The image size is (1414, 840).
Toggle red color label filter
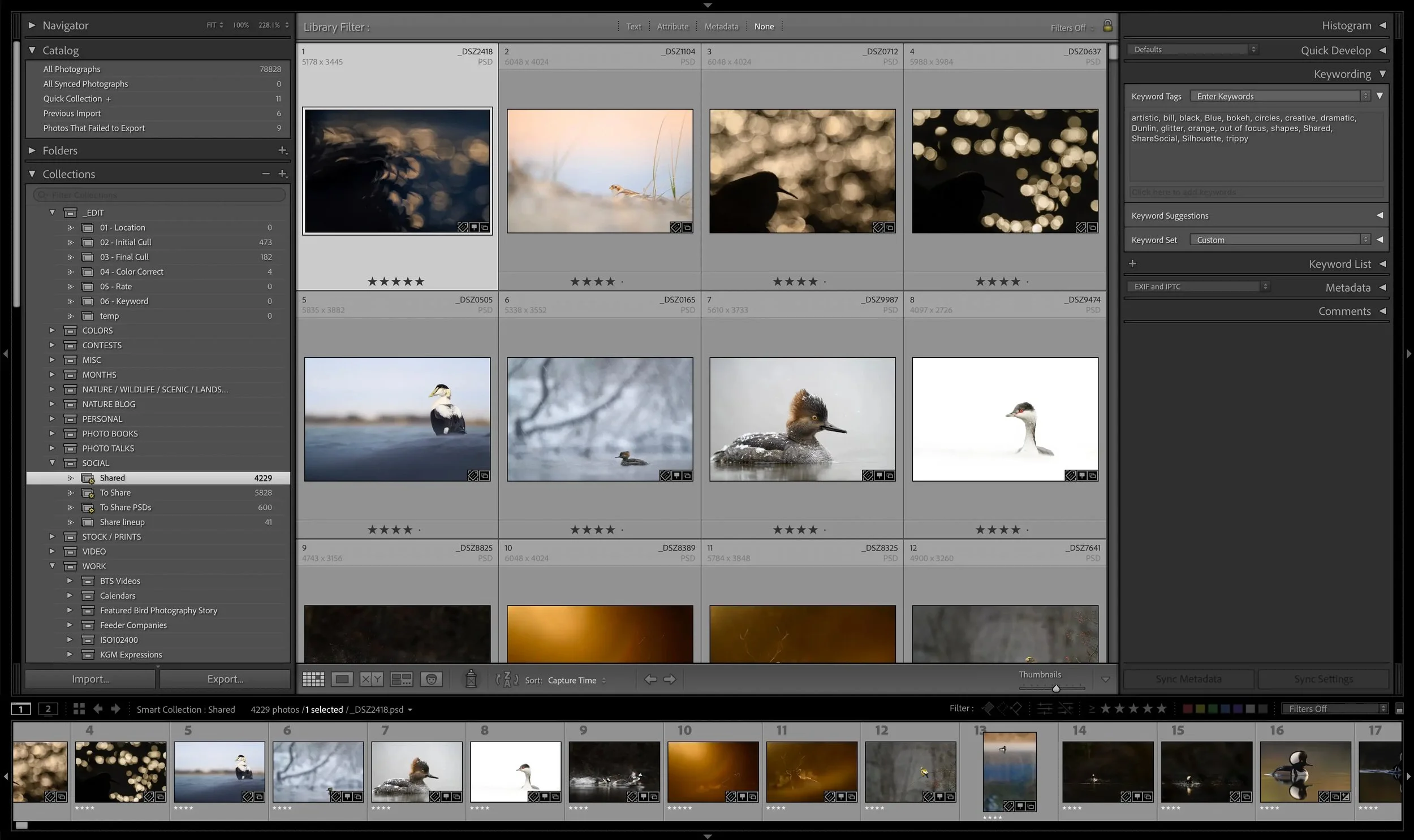coord(1188,709)
